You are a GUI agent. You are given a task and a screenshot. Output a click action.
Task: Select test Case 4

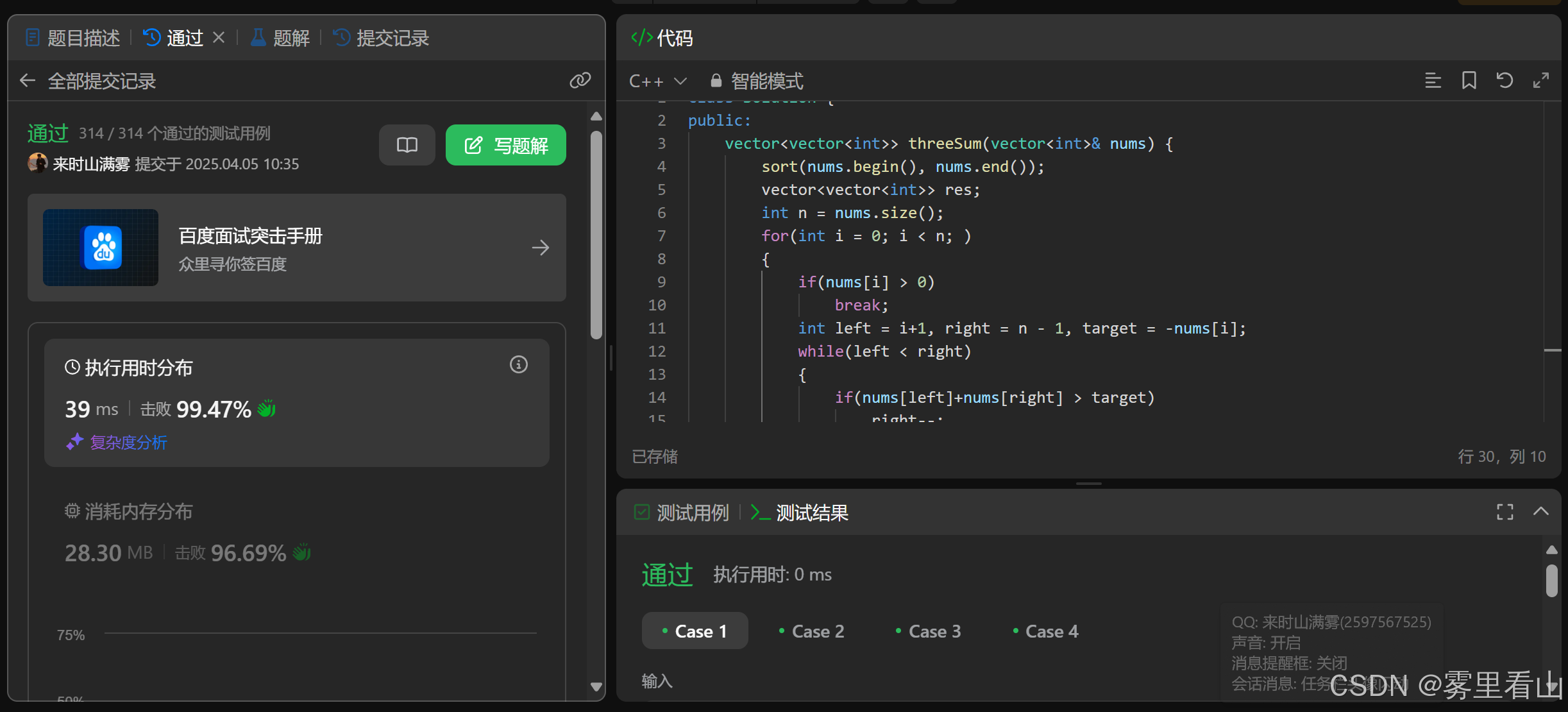pos(1045,631)
